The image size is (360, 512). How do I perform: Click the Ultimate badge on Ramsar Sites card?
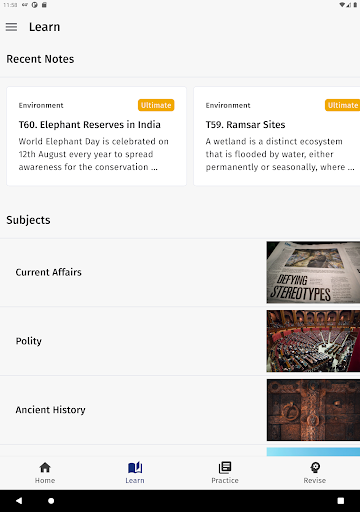342,105
